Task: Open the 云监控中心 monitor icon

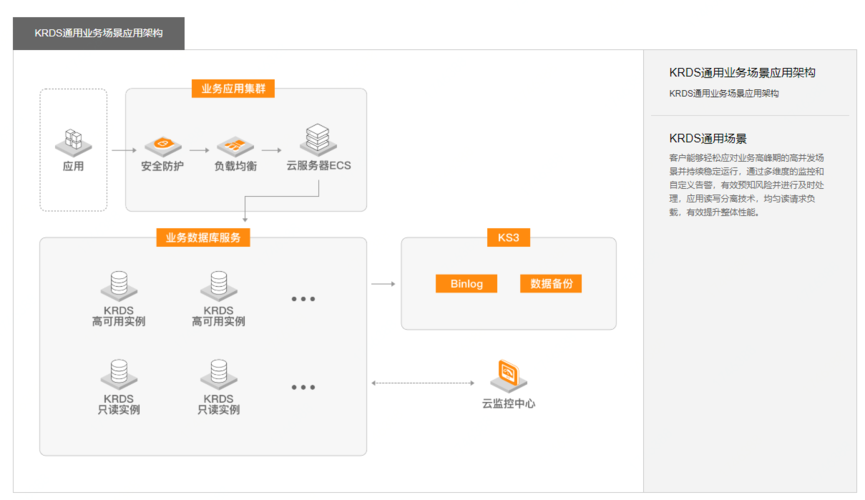Action: pos(509,376)
